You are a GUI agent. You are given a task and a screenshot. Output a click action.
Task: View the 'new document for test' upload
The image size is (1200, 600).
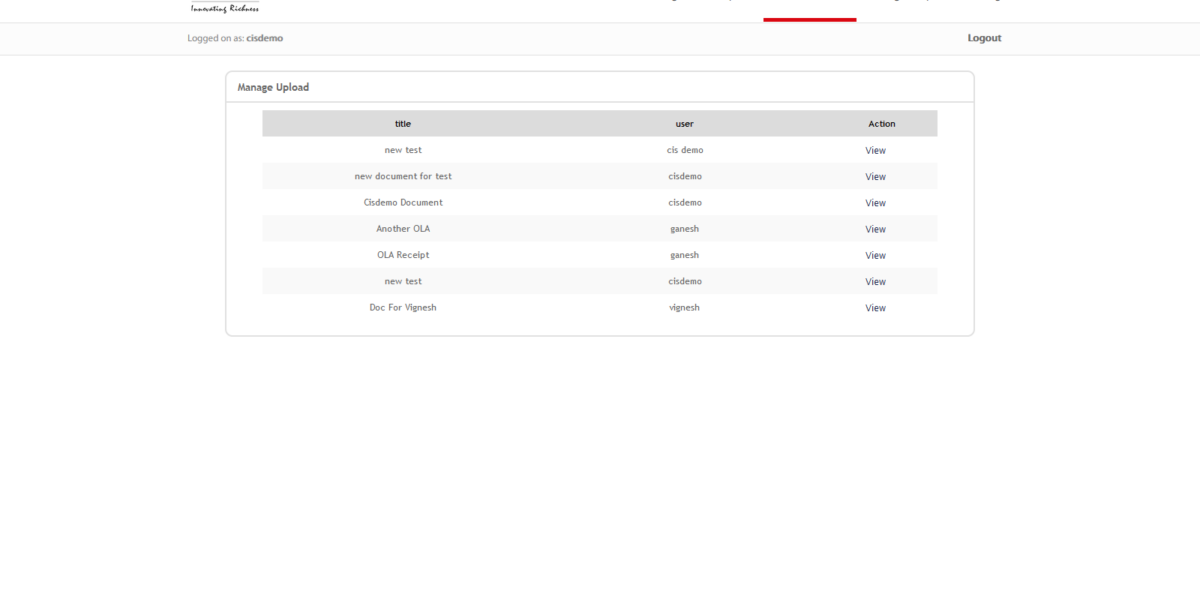pyautogui.click(x=875, y=176)
